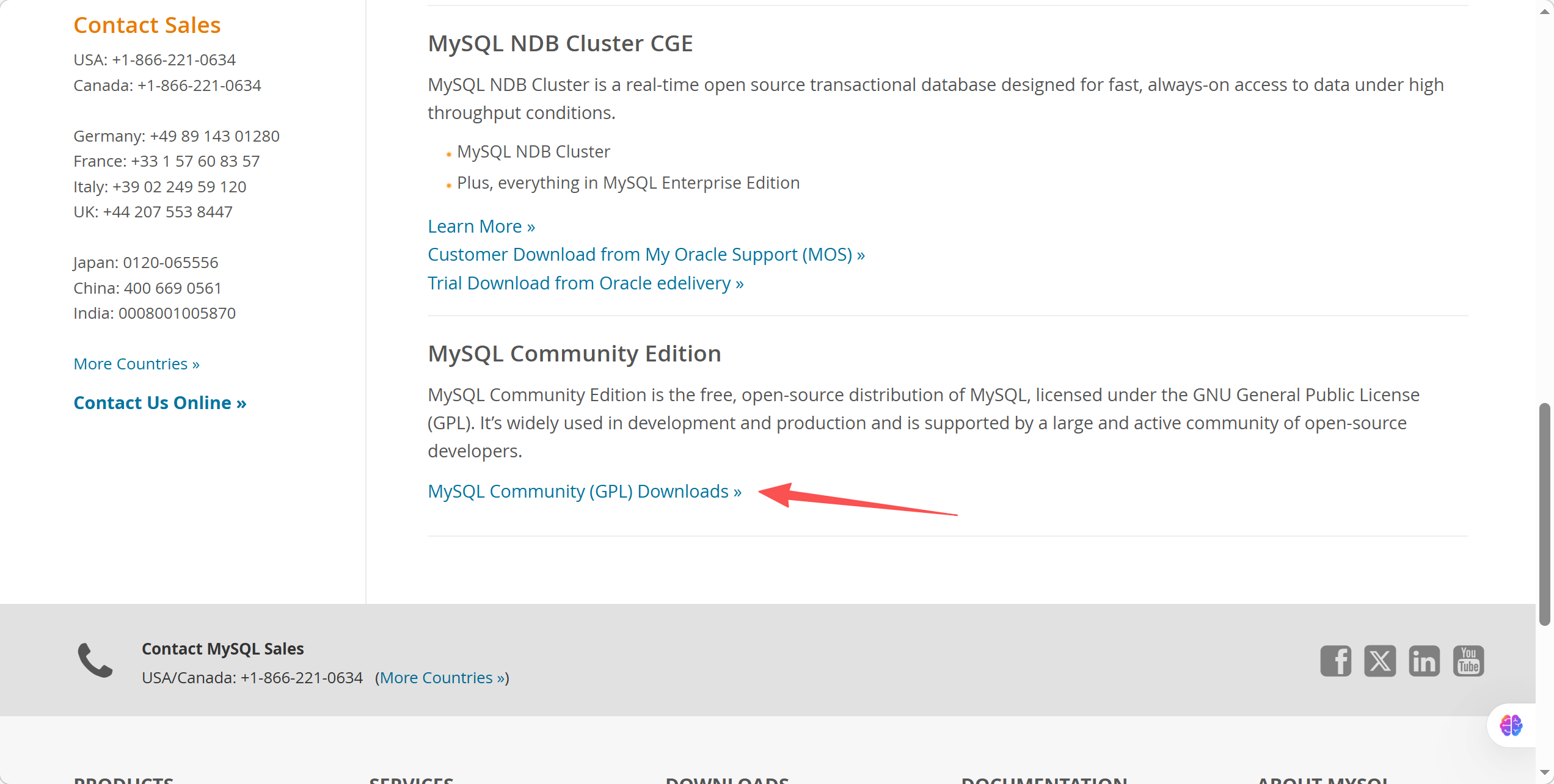Click Contact Us Online link

(x=159, y=403)
